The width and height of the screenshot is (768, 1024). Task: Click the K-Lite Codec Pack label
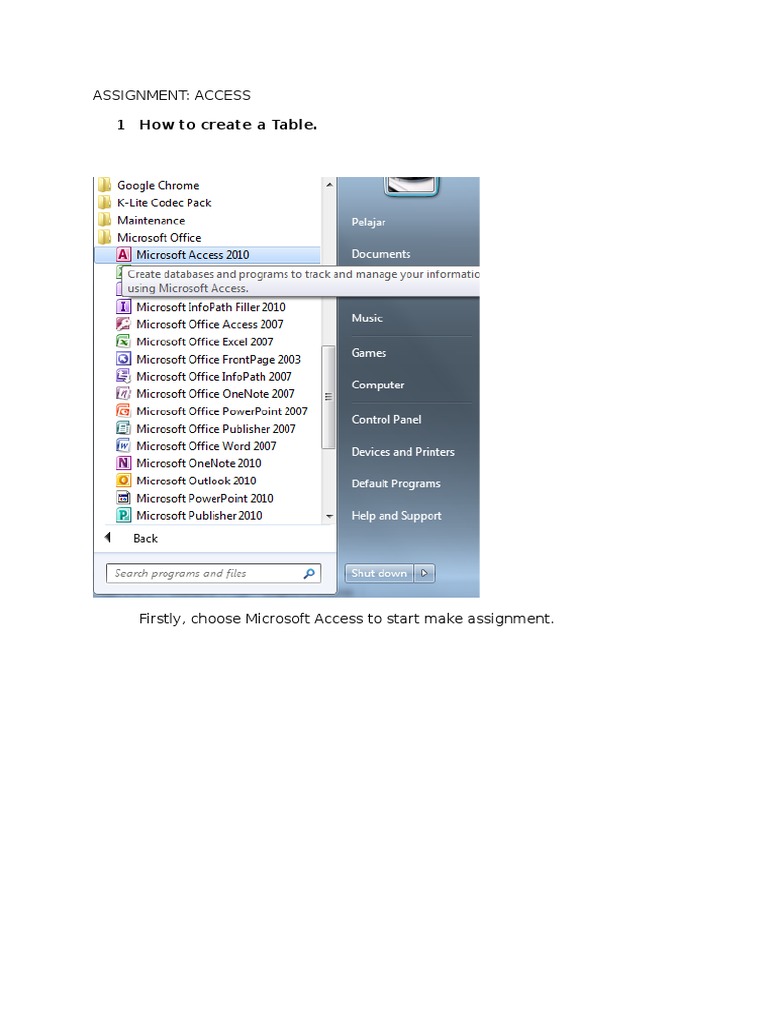pyautogui.click(x=164, y=202)
